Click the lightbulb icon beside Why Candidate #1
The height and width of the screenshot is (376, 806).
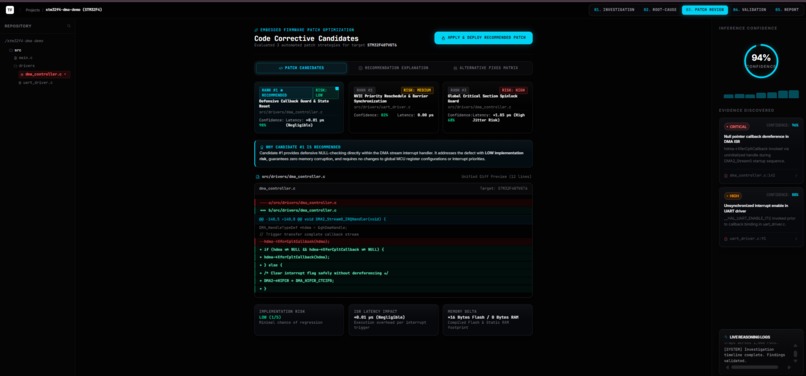pyautogui.click(x=262, y=147)
